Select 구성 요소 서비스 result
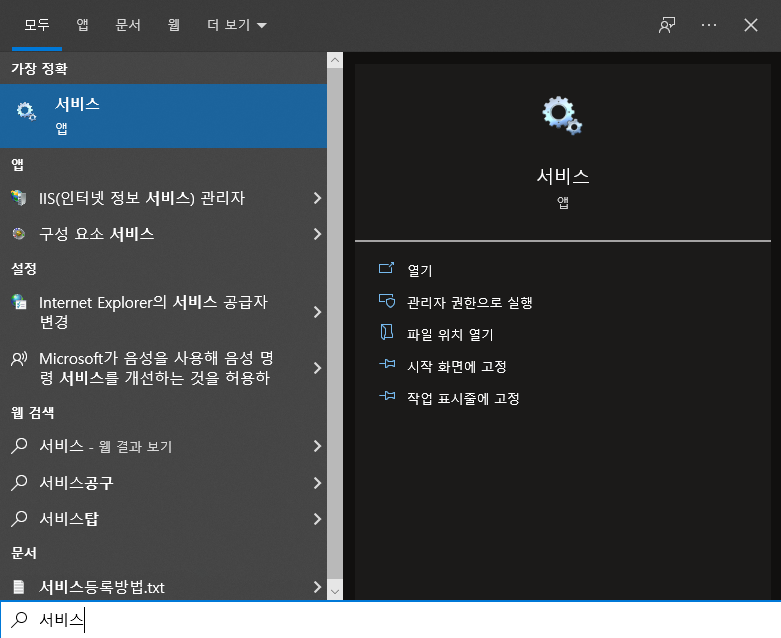 tap(163, 234)
